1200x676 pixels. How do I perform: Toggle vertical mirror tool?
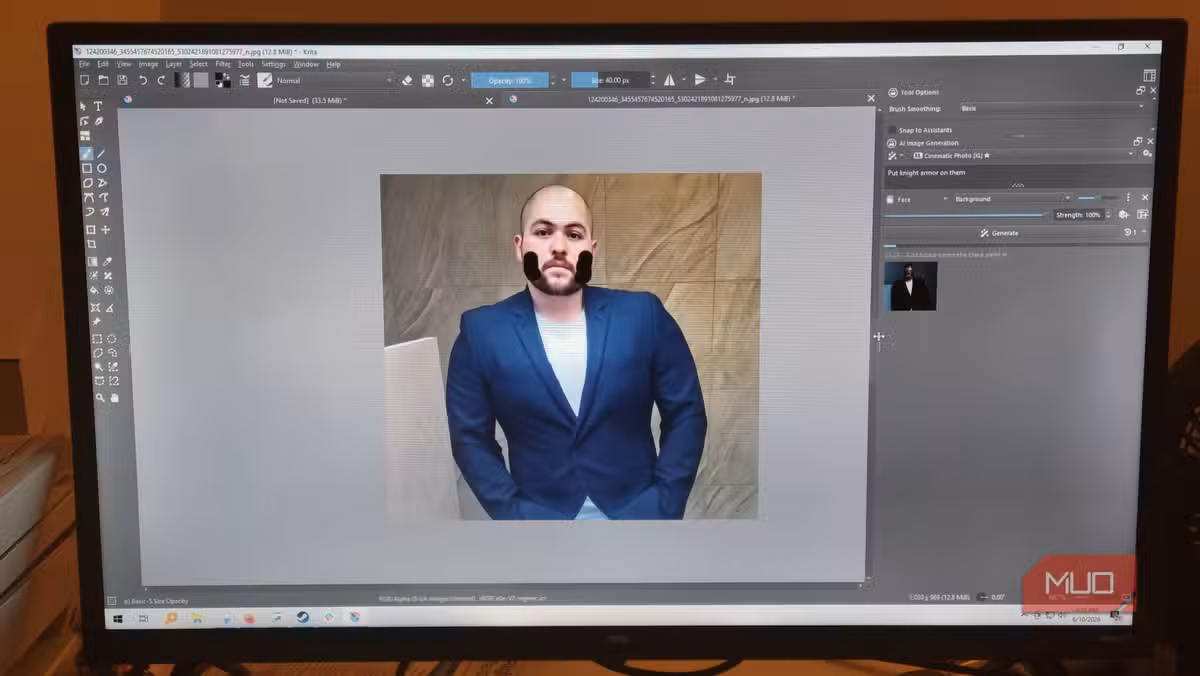click(x=699, y=80)
